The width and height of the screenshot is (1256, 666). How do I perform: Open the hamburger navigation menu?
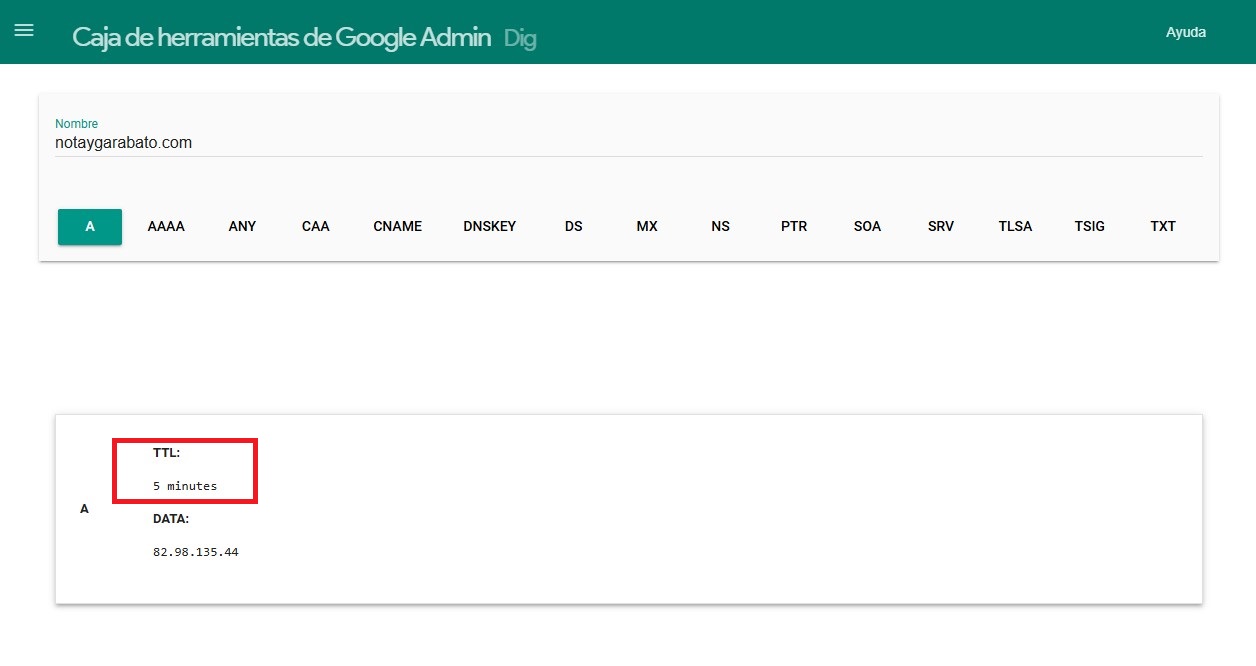pyautogui.click(x=24, y=30)
